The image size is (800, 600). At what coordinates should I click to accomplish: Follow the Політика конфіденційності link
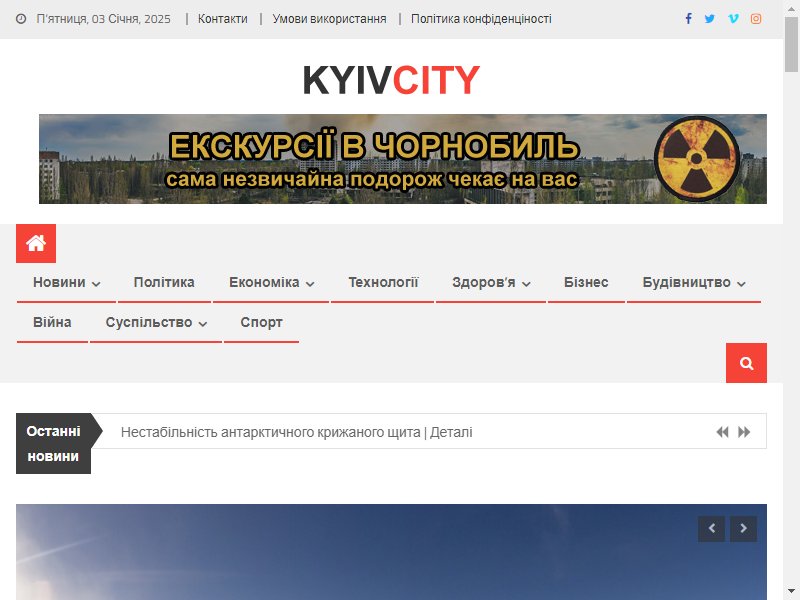click(481, 19)
